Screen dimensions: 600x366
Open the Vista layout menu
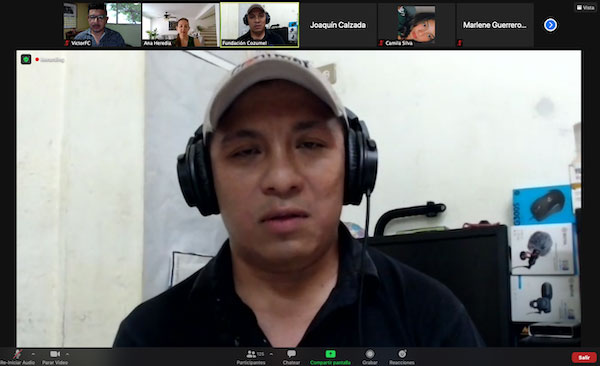(585, 7)
